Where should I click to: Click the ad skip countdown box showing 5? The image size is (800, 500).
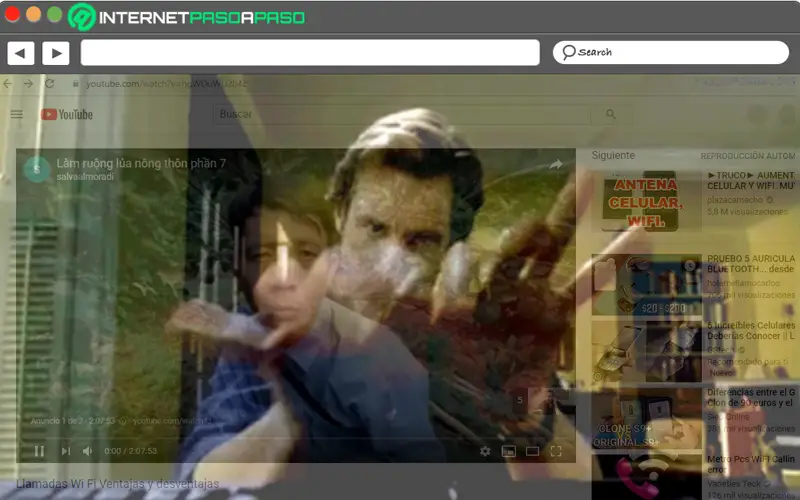(x=520, y=400)
